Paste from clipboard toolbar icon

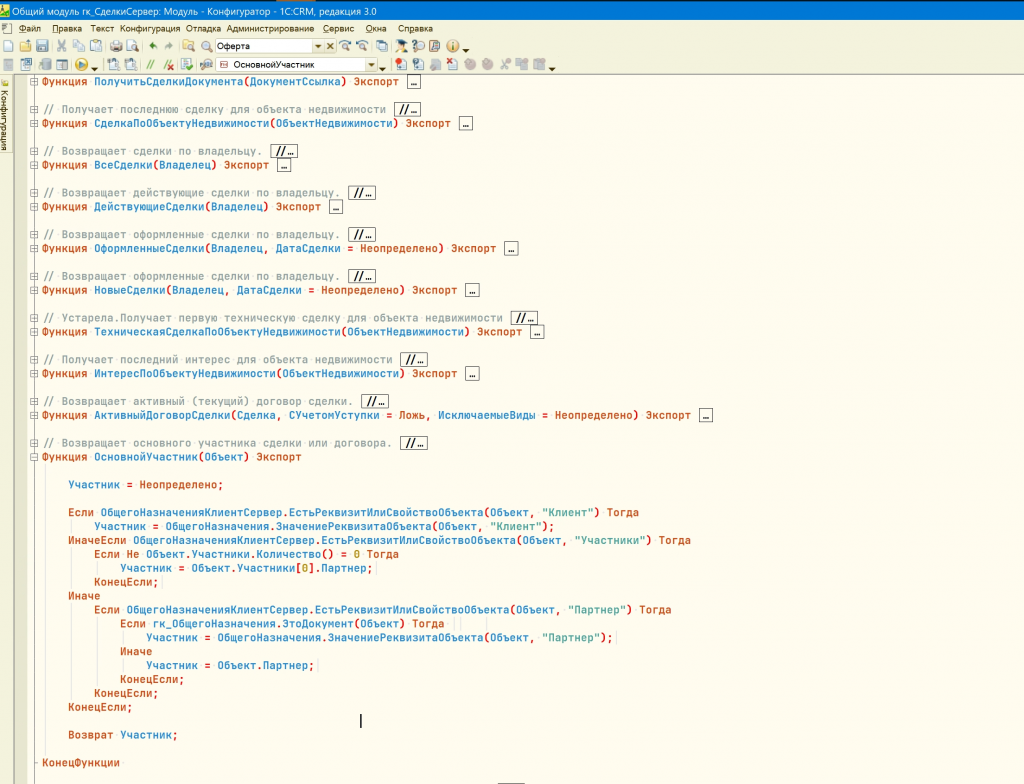96,46
